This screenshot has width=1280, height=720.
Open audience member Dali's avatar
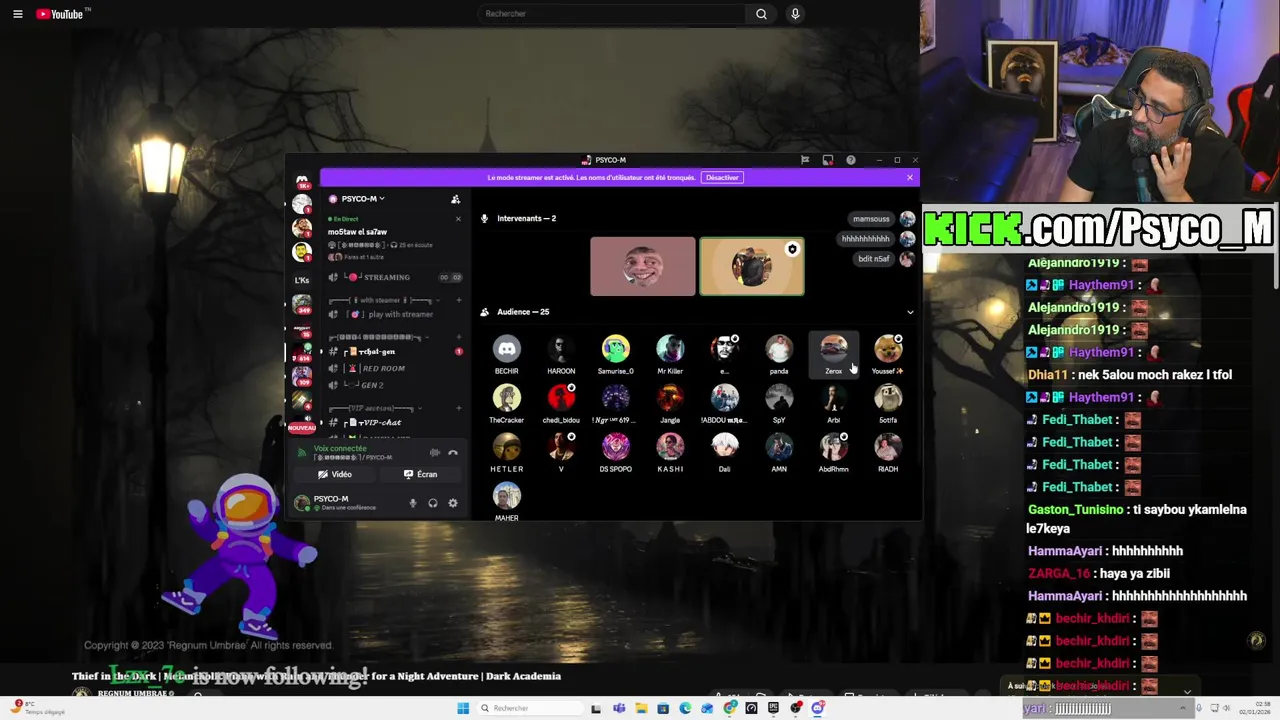[x=725, y=447]
